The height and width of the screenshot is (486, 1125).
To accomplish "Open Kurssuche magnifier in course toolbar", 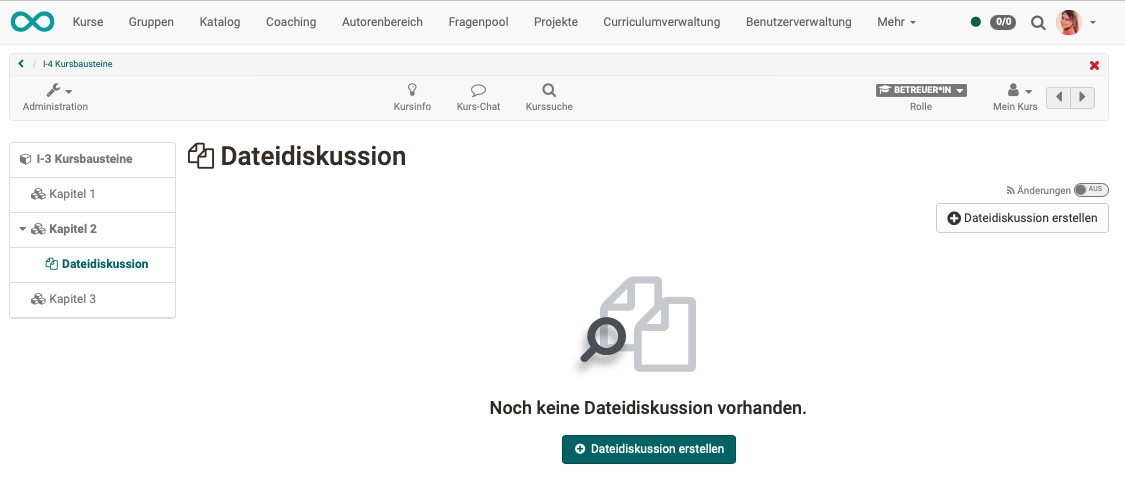I will coord(549,90).
